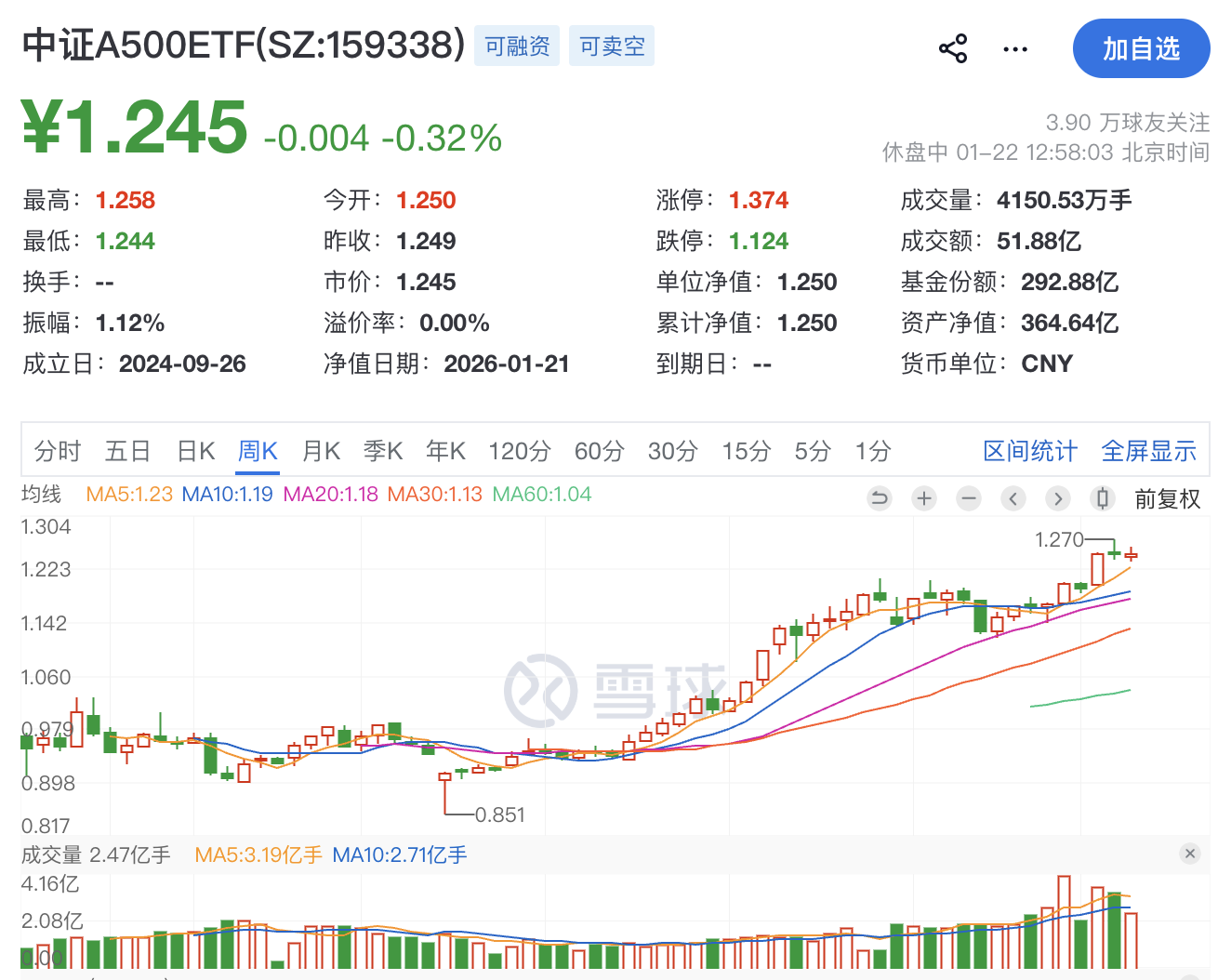The height and width of the screenshot is (980, 1231).
Task: Open the 前复权 adjustment dropdown
Action: coord(1168,499)
